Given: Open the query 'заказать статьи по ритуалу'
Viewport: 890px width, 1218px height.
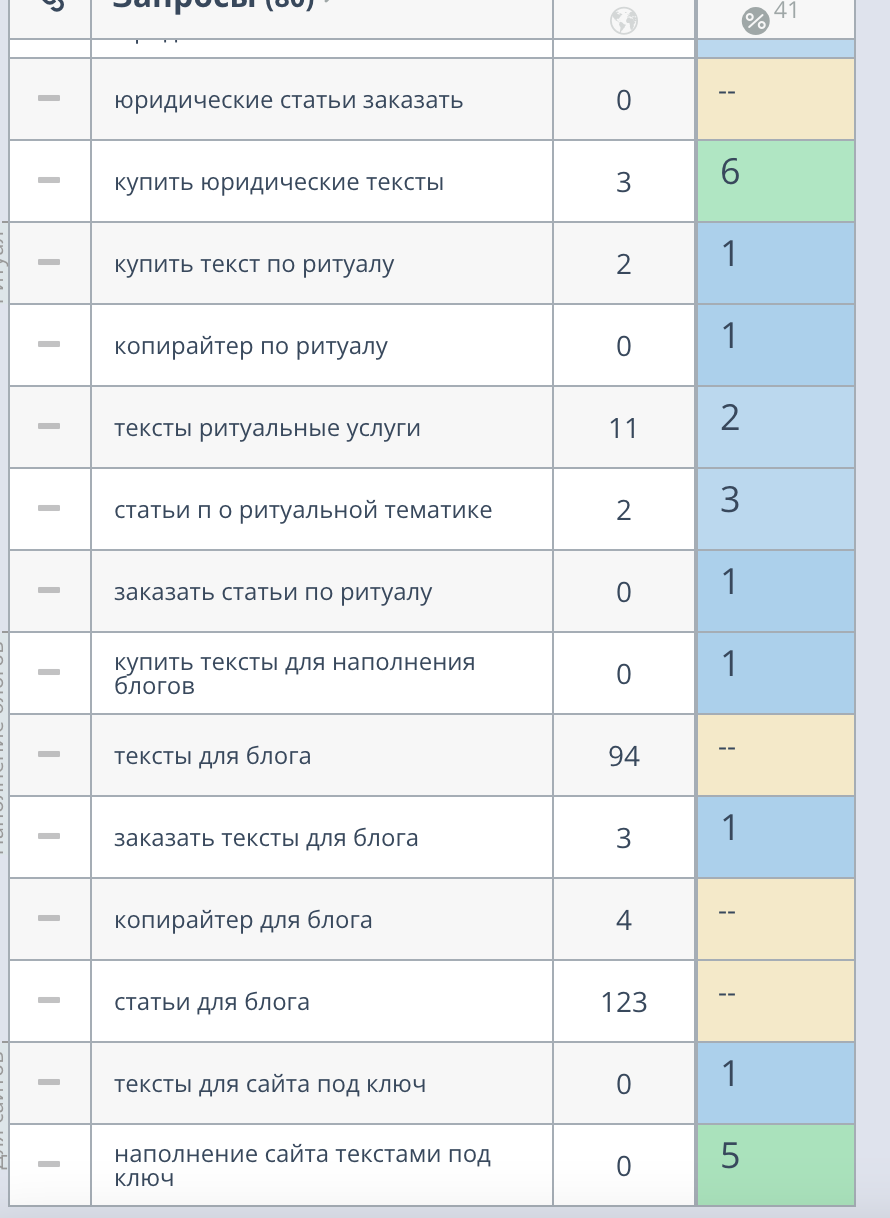Looking at the screenshot, I should pos(273,592).
